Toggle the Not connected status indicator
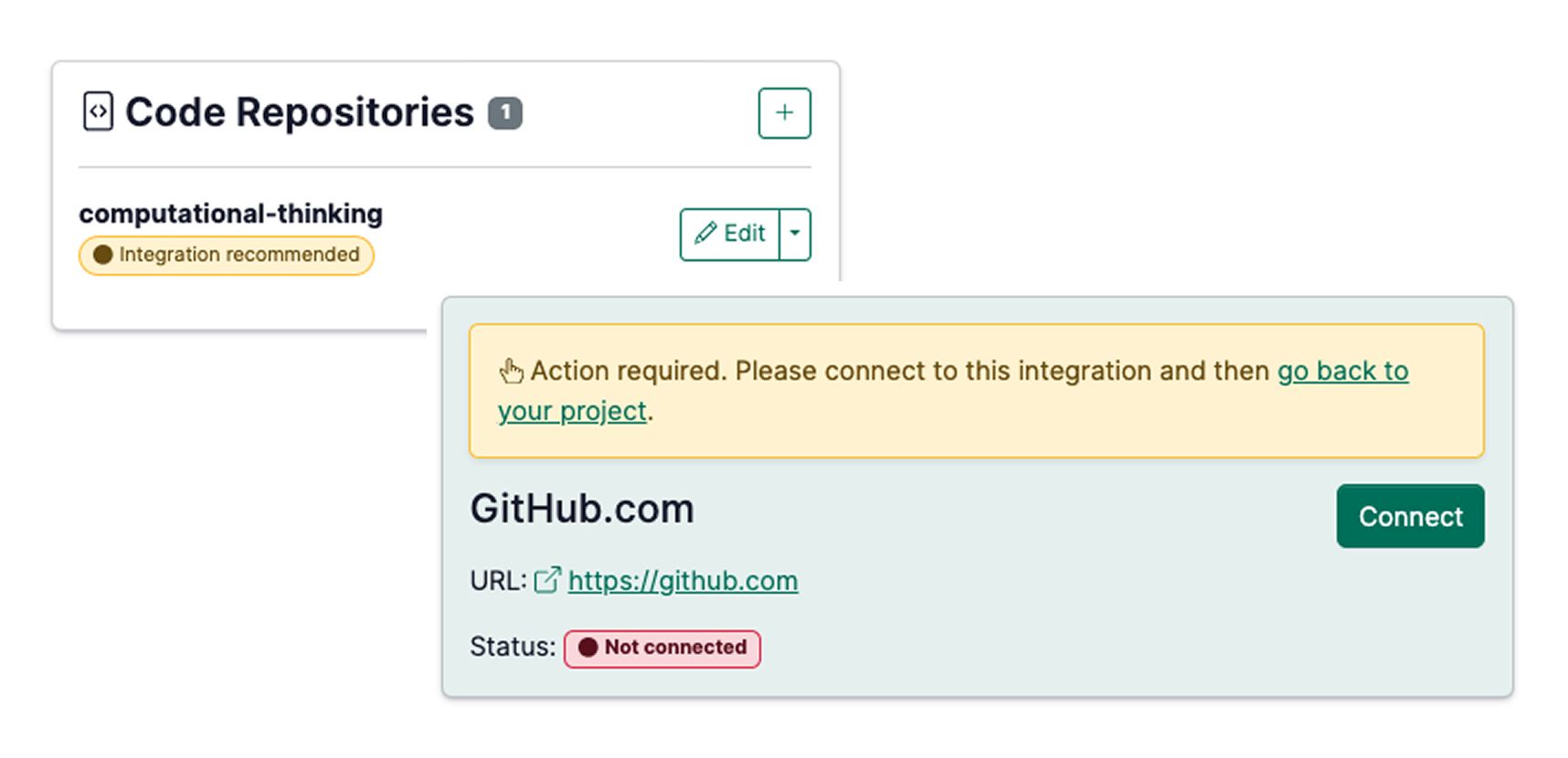Image resolution: width=1568 pixels, height=758 pixels. coord(661,647)
